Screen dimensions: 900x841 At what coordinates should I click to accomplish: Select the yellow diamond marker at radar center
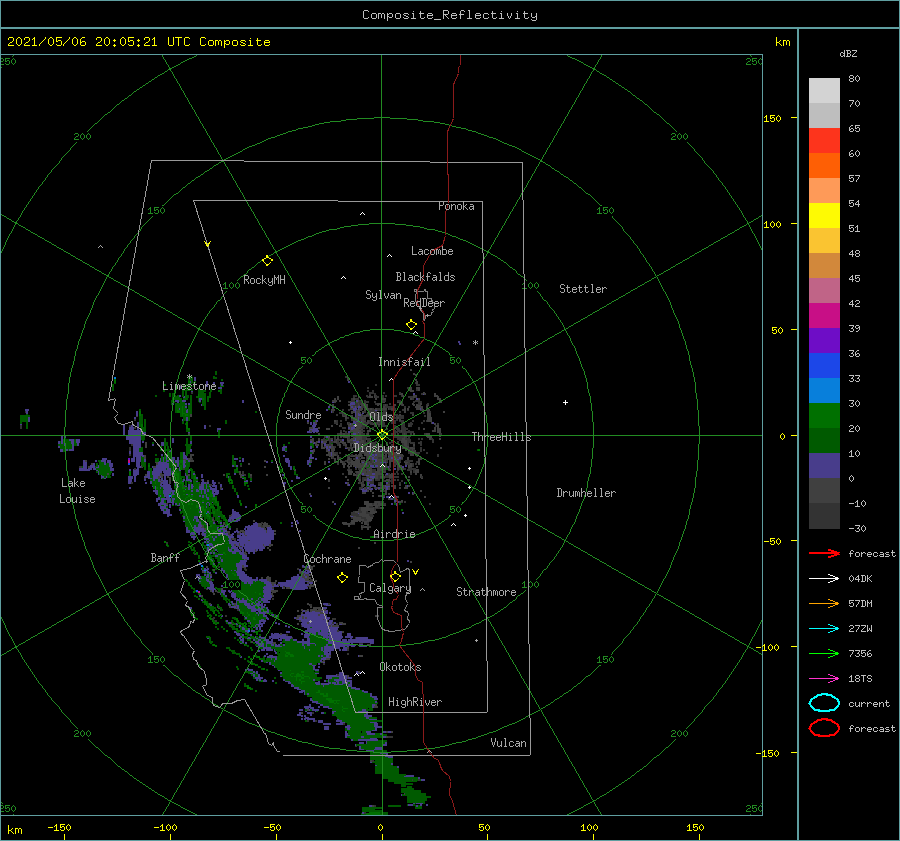click(382, 435)
